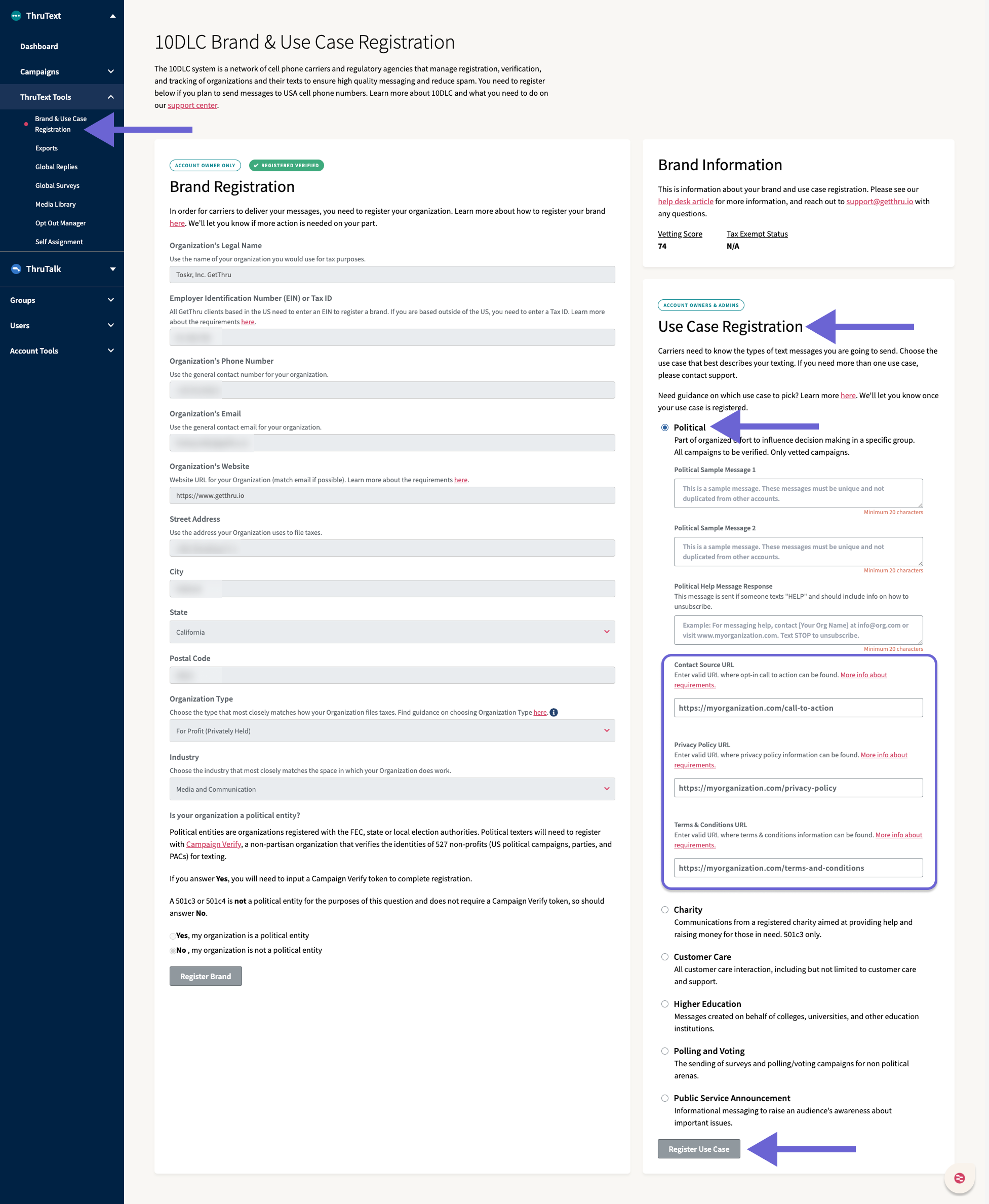
Task: Open the Industry dropdown
Action: click(x=392, y=789)
